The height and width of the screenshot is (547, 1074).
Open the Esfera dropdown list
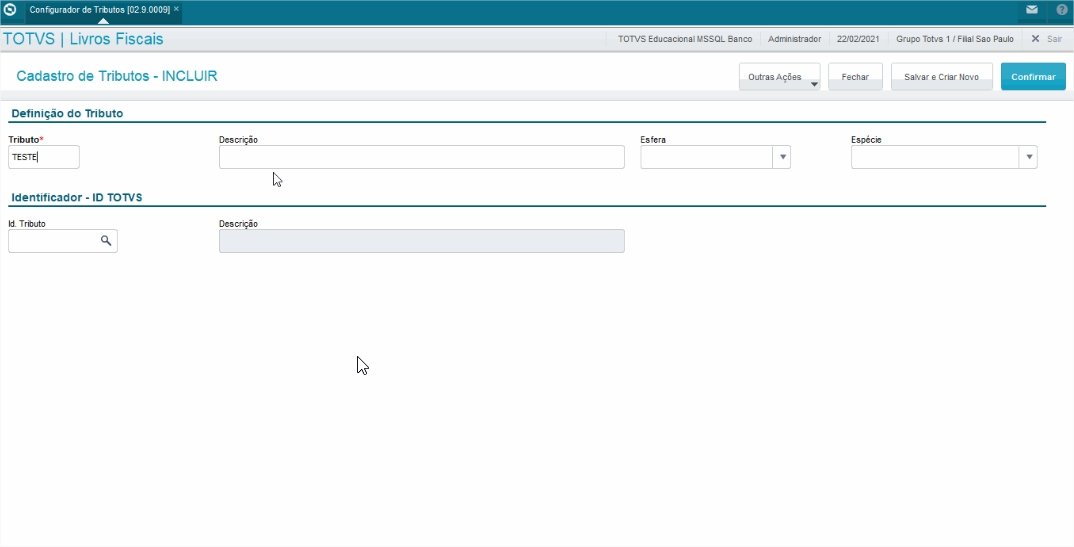pyautogui.click(x=782, y=157)
